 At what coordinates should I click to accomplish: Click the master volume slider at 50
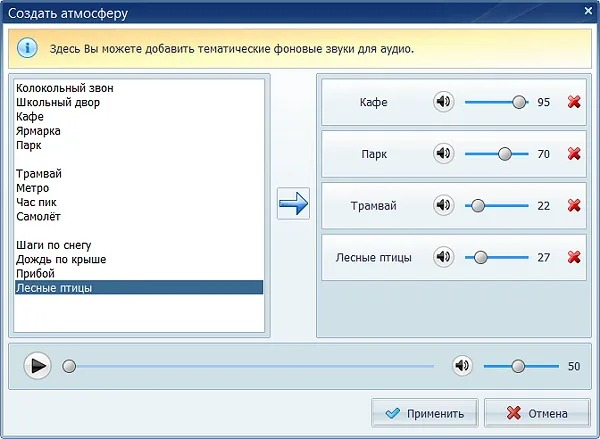pyautogui.click(x=518, y=366)
